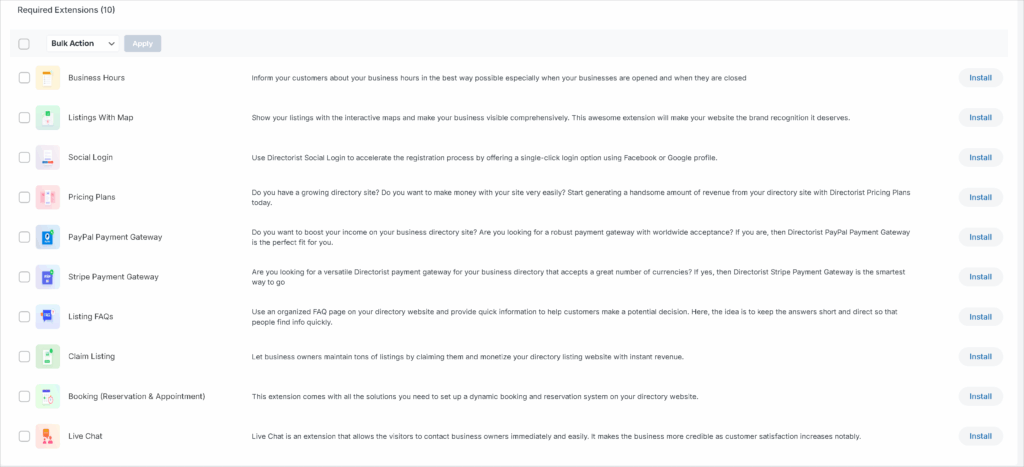Select the Social Login row checkbox
This screenshot has width=1024, height=467.
(24, 158)
